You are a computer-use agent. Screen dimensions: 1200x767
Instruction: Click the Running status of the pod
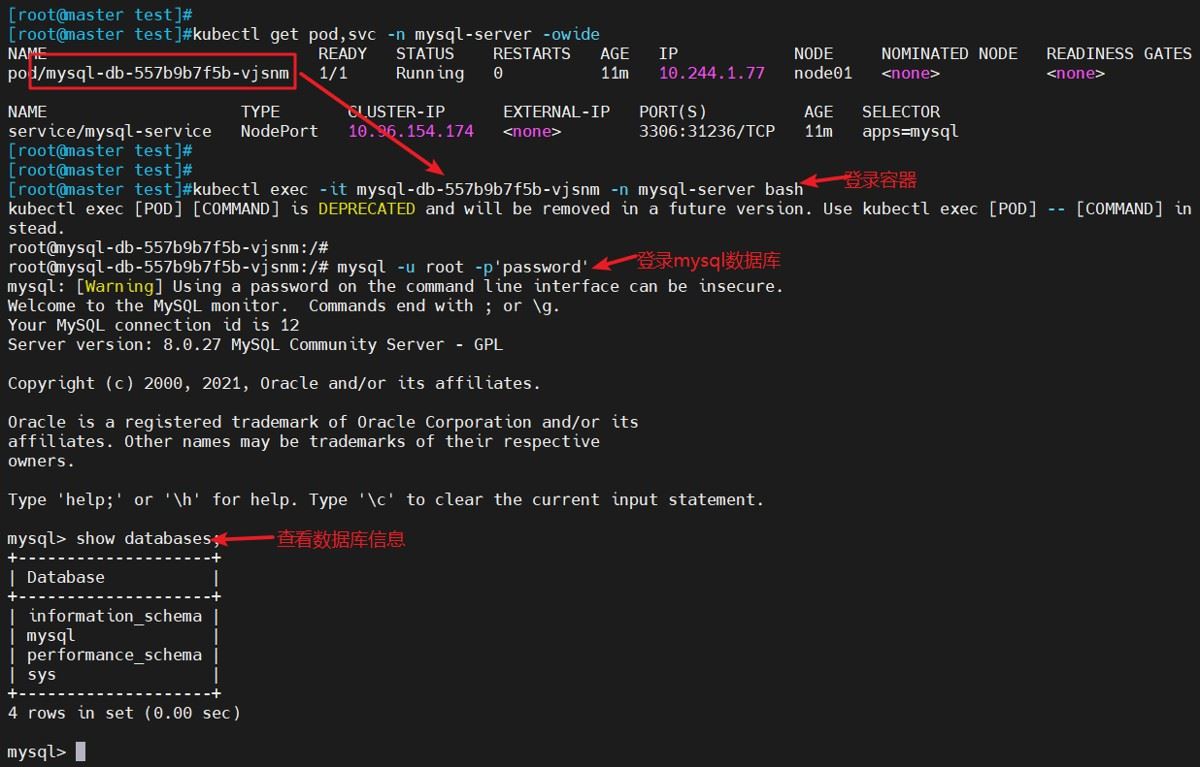(x=429, y=73)
